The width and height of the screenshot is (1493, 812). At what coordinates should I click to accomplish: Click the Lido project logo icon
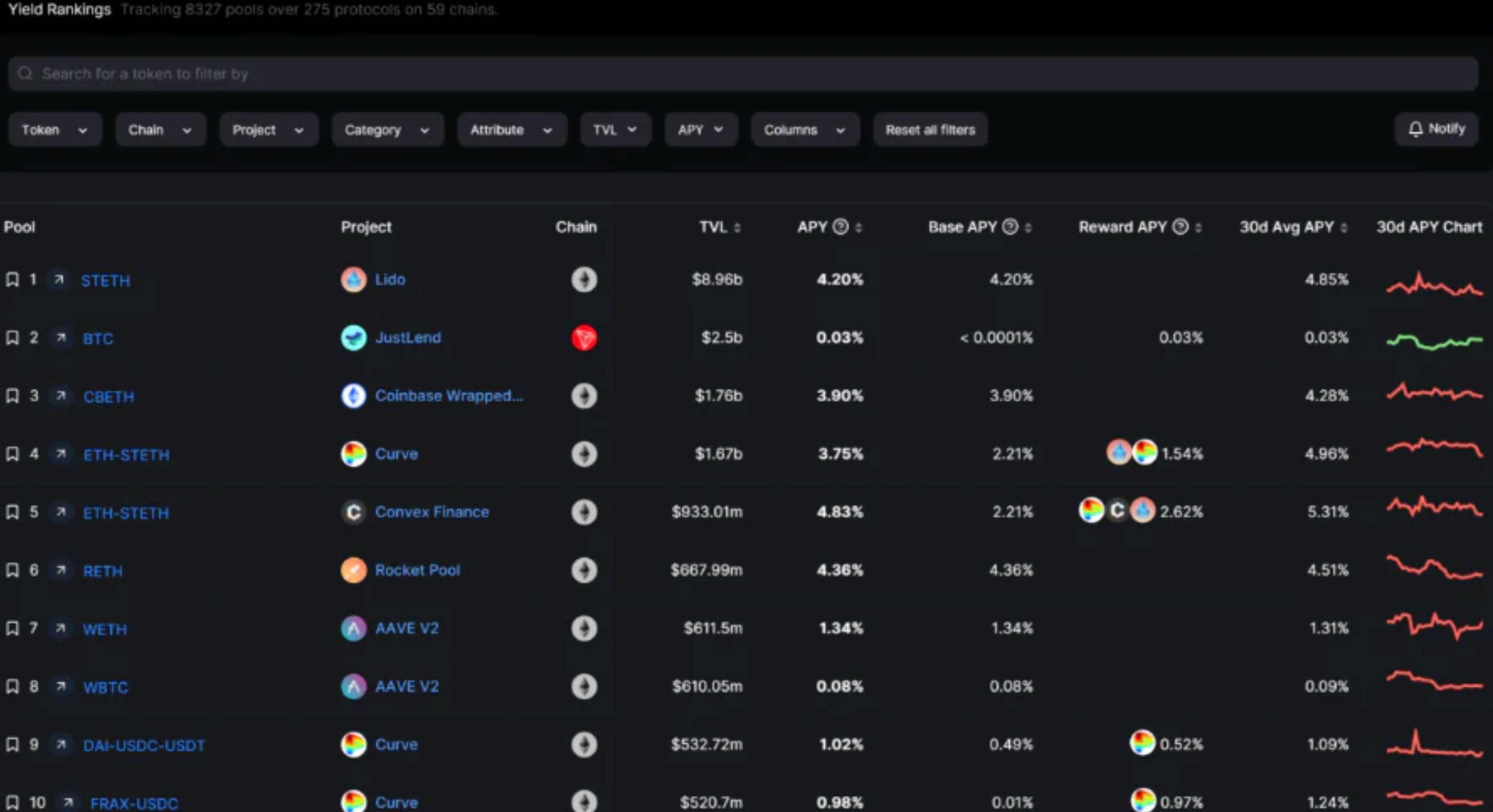(x=353, y=280)
